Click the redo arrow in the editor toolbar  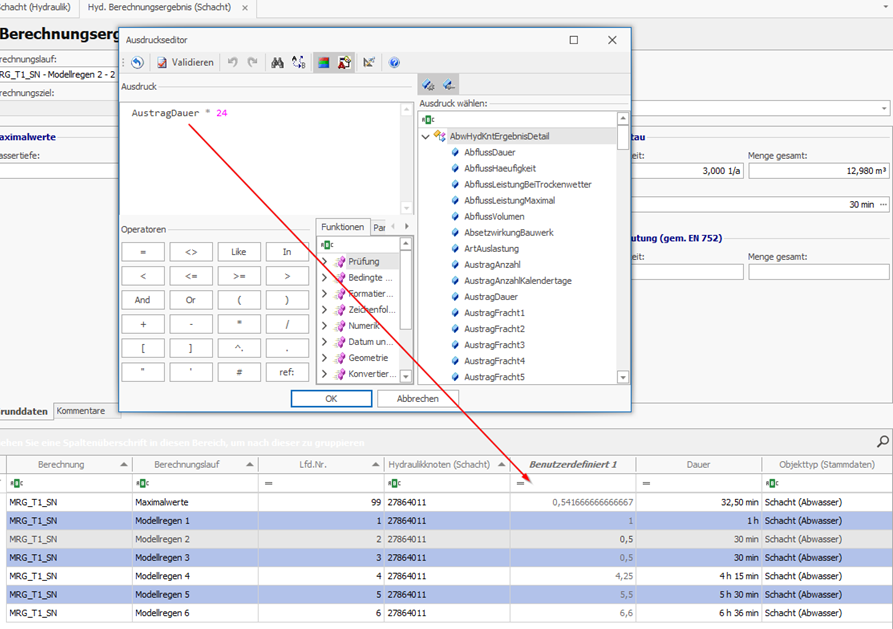[x=252, y=62]
